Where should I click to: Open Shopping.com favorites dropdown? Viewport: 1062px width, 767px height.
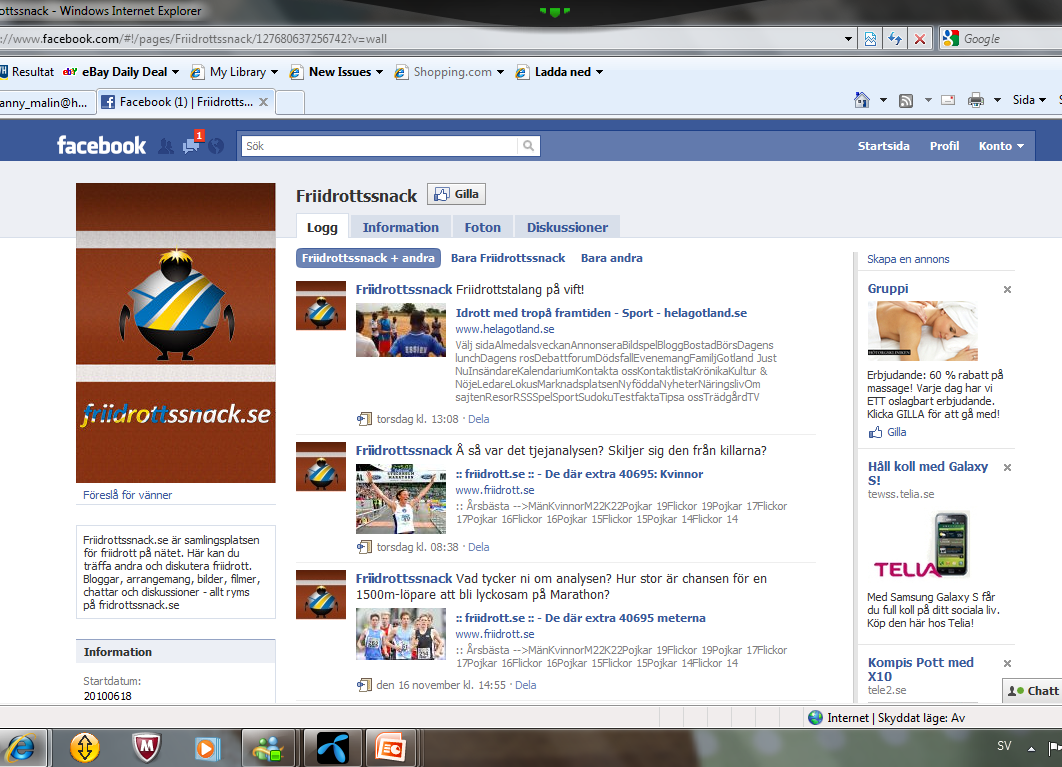[501, 72]
